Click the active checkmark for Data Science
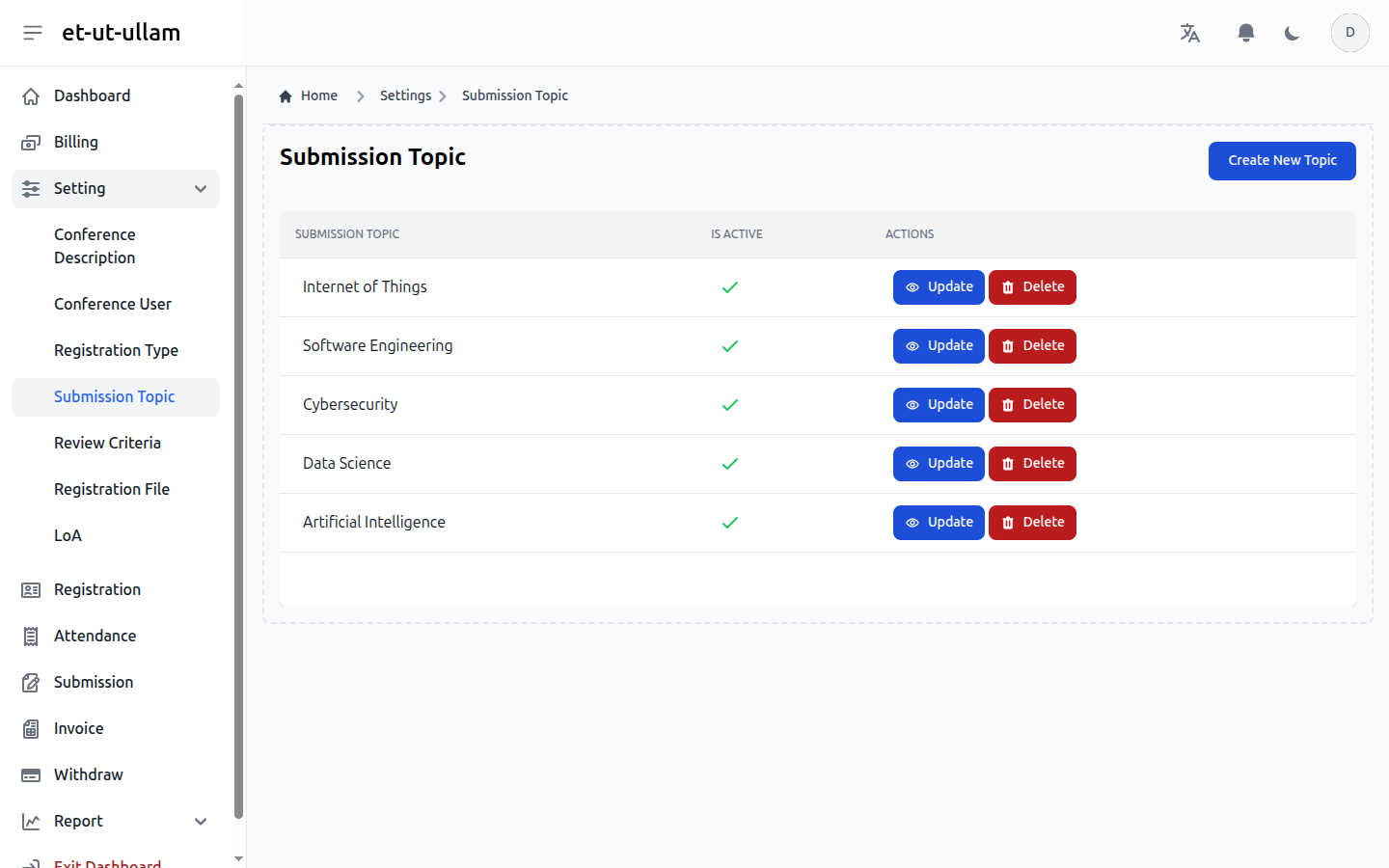1389x868 pixels. click(730, 464)
